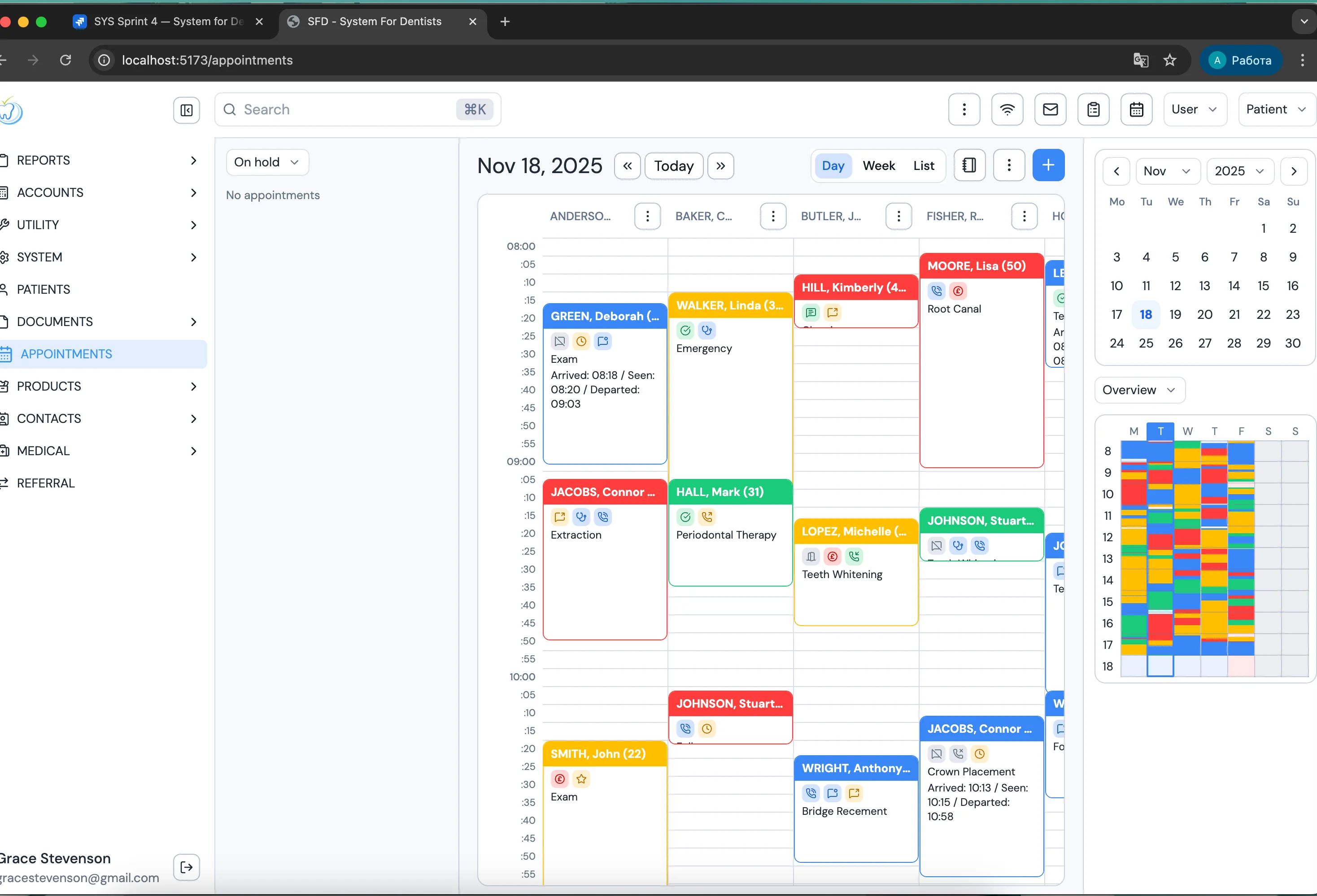The height and width of the screenshot is (896, 1317).
Task: Click the Today button
Action: pyautogui.click(x=673, y=166)
